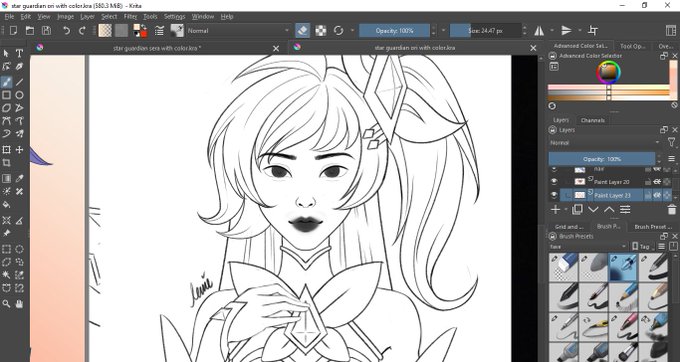Select the Move tool
The height and width of the screenshot is (362, 680).
coord(20,150)
